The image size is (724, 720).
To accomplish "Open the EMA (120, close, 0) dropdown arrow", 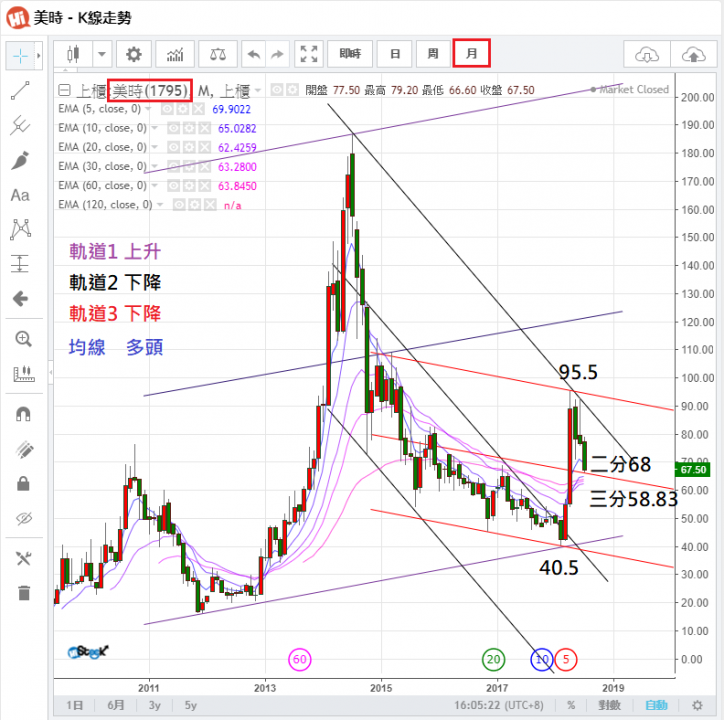I will click(160, 205).
